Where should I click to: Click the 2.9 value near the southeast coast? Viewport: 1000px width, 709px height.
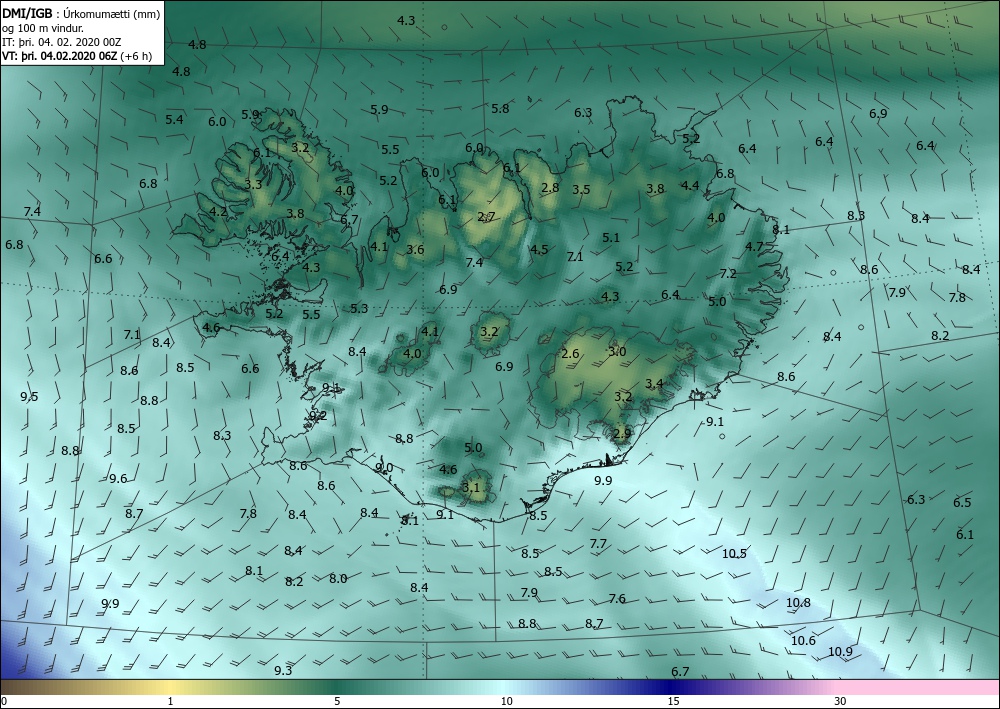pos(622,434)
